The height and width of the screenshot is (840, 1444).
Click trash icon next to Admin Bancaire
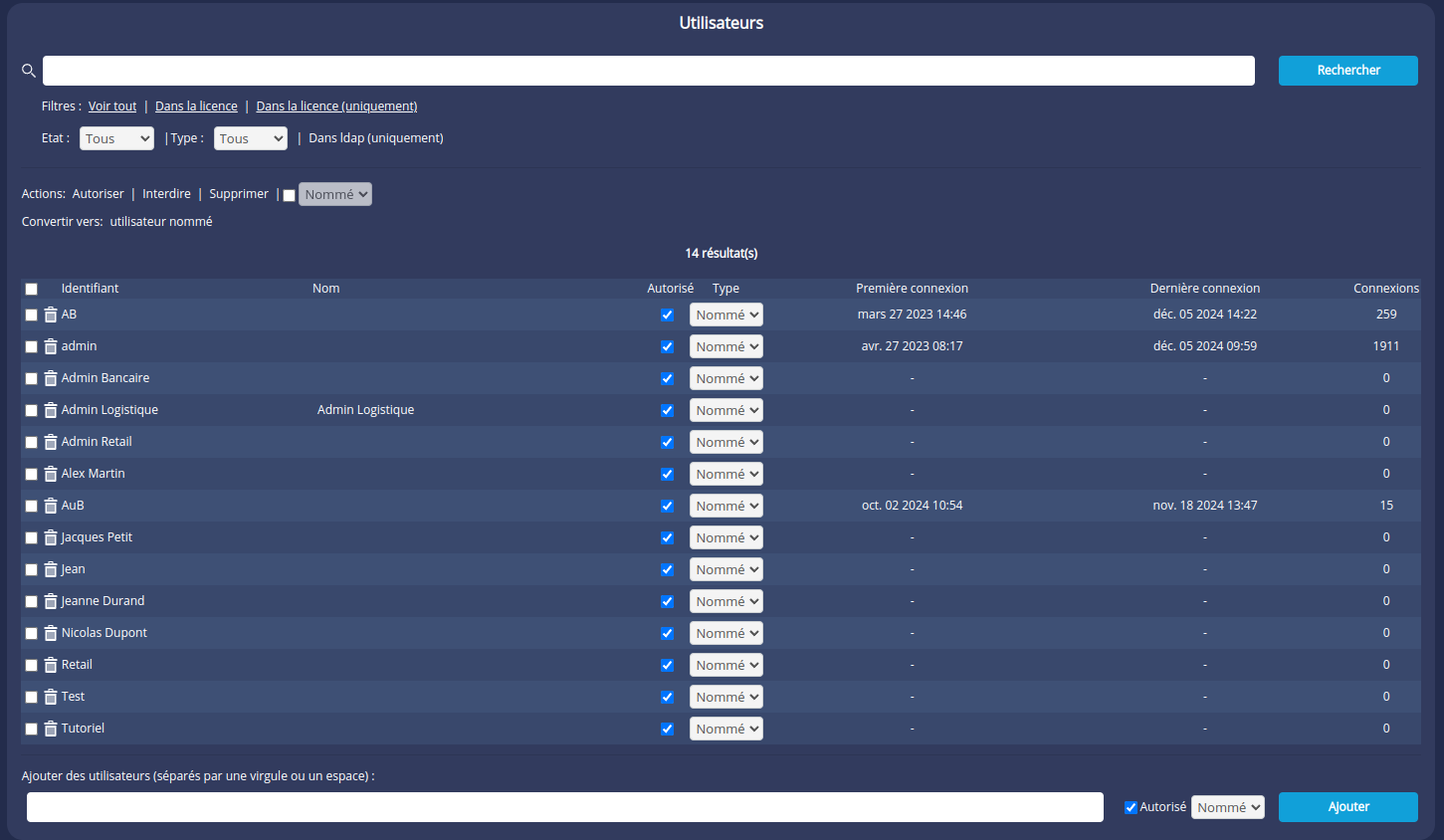pos(51,378)
